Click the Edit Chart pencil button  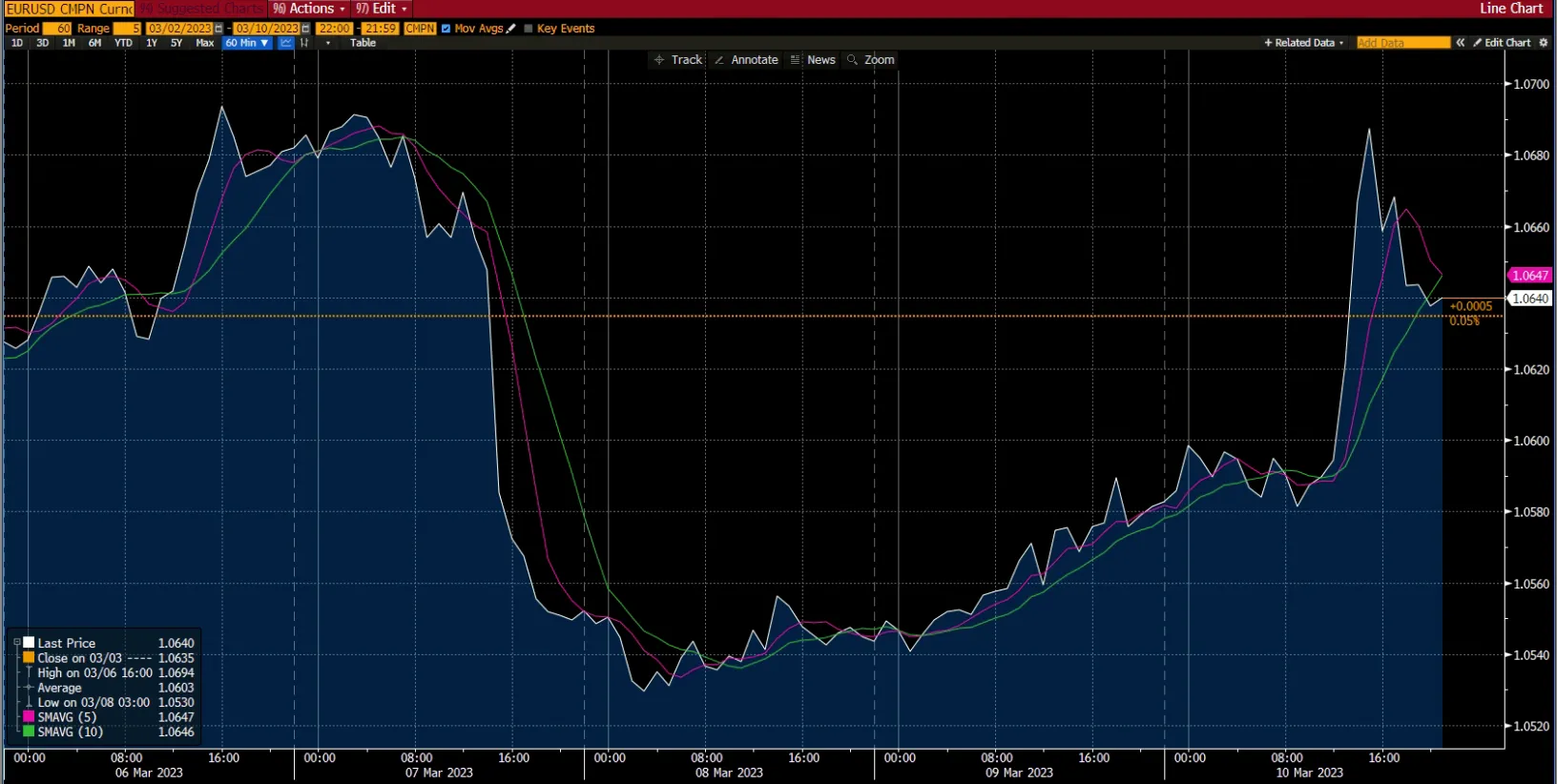[x=1502, y=43]
